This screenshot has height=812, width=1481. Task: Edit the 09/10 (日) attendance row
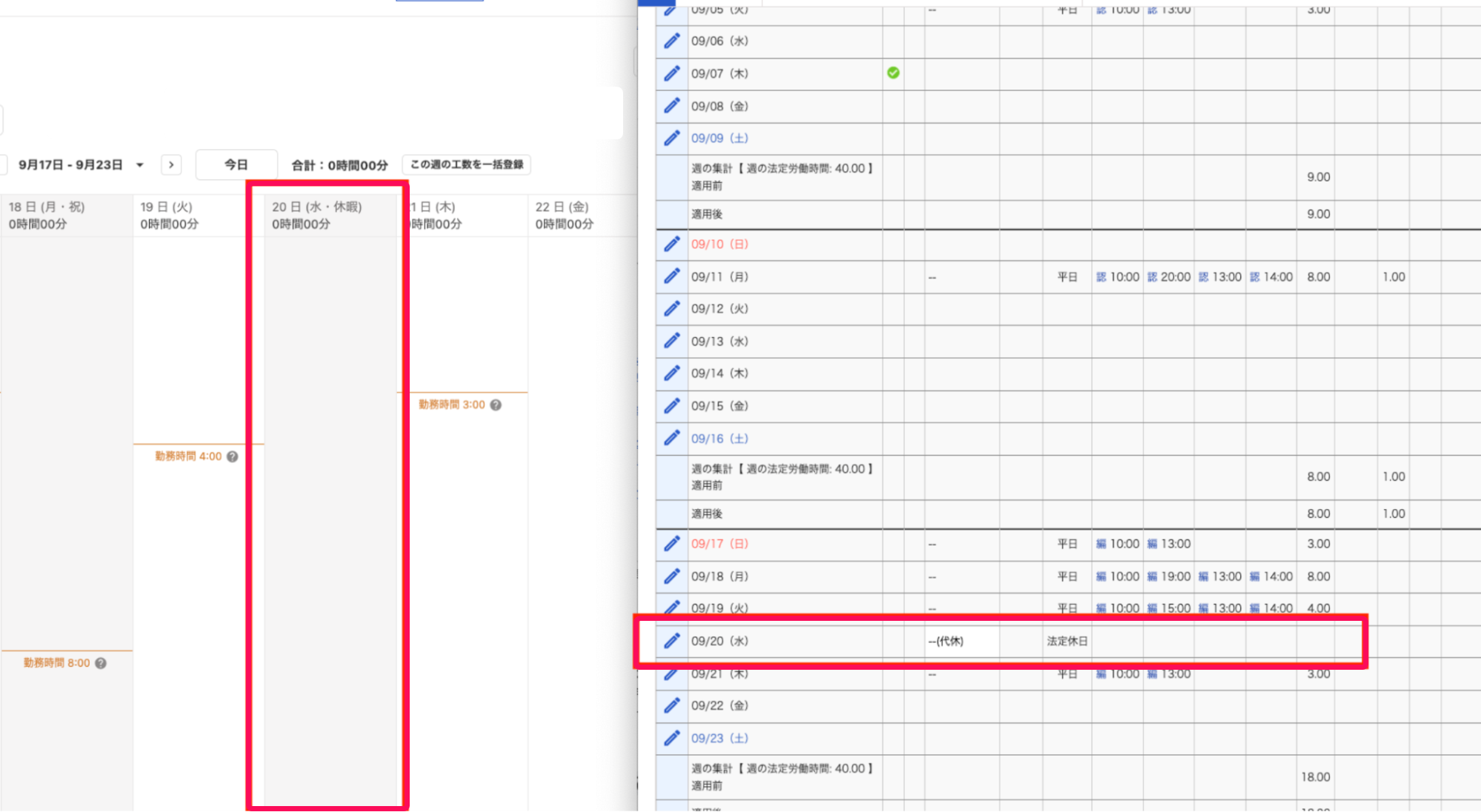pos(671,244)
